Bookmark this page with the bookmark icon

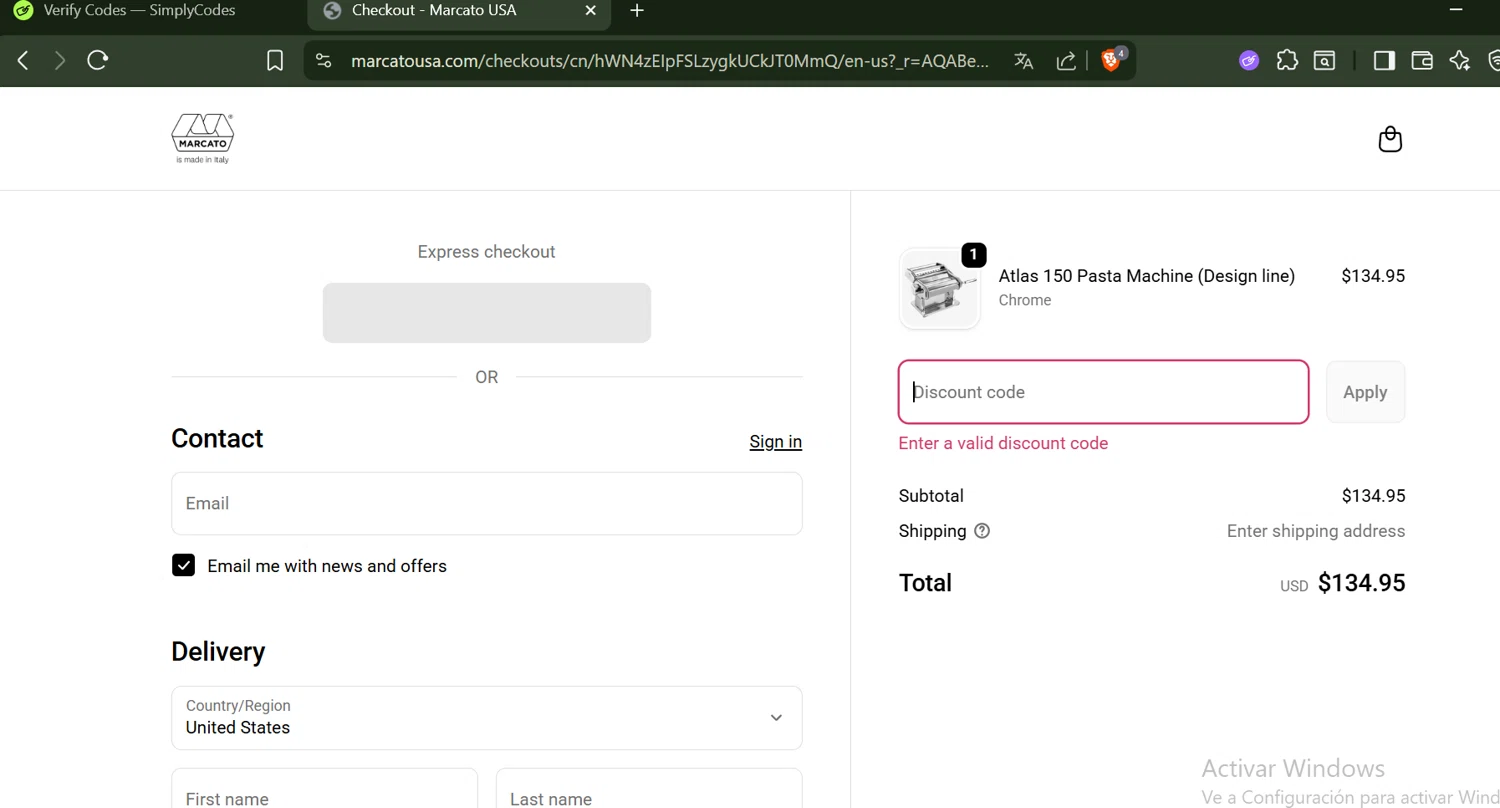pos(275,61)
